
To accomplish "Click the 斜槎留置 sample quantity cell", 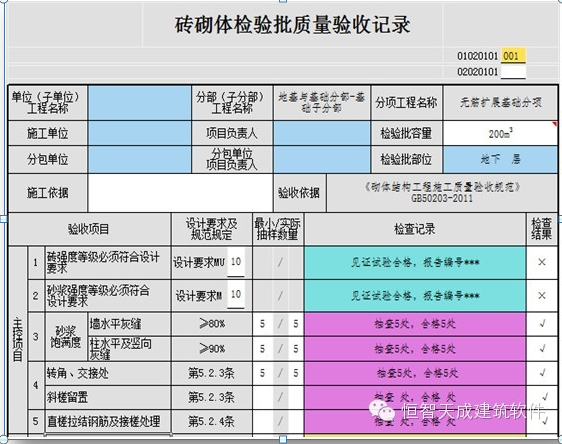I will [278, 397].
